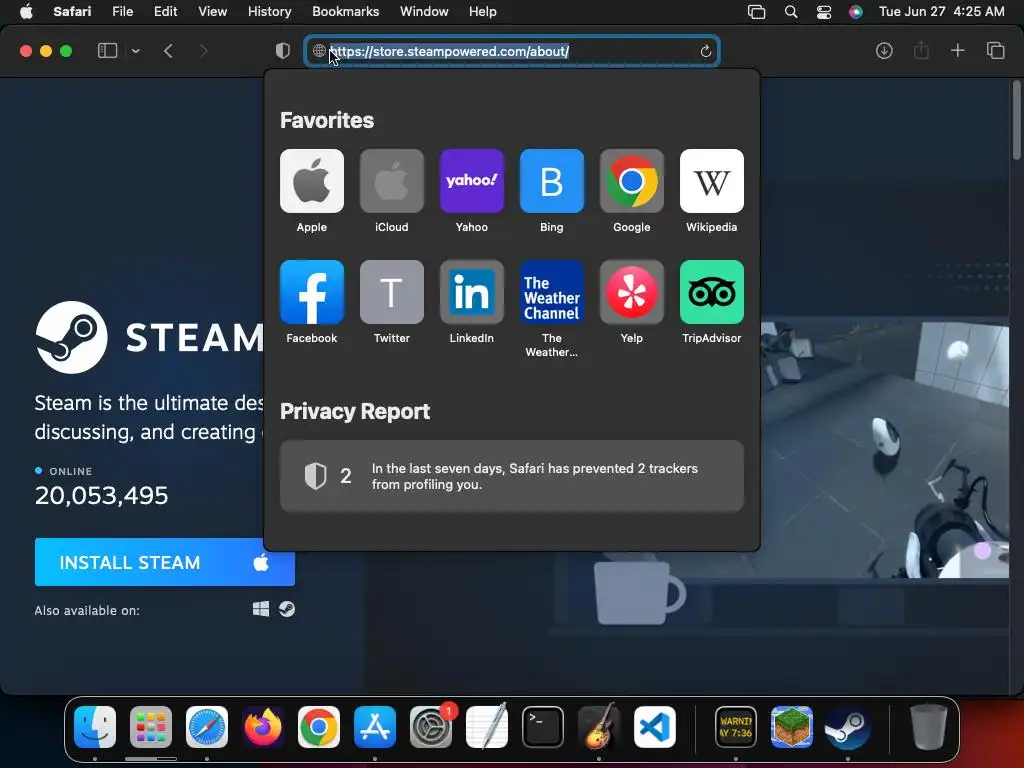
Task: Open Terminal from the Dock
Action: pyautogui.click(x=543, y=727)
